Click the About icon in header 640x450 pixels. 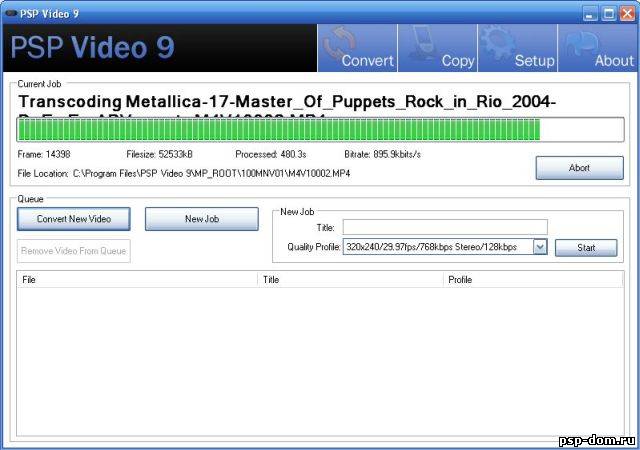[x=583, y=42]
